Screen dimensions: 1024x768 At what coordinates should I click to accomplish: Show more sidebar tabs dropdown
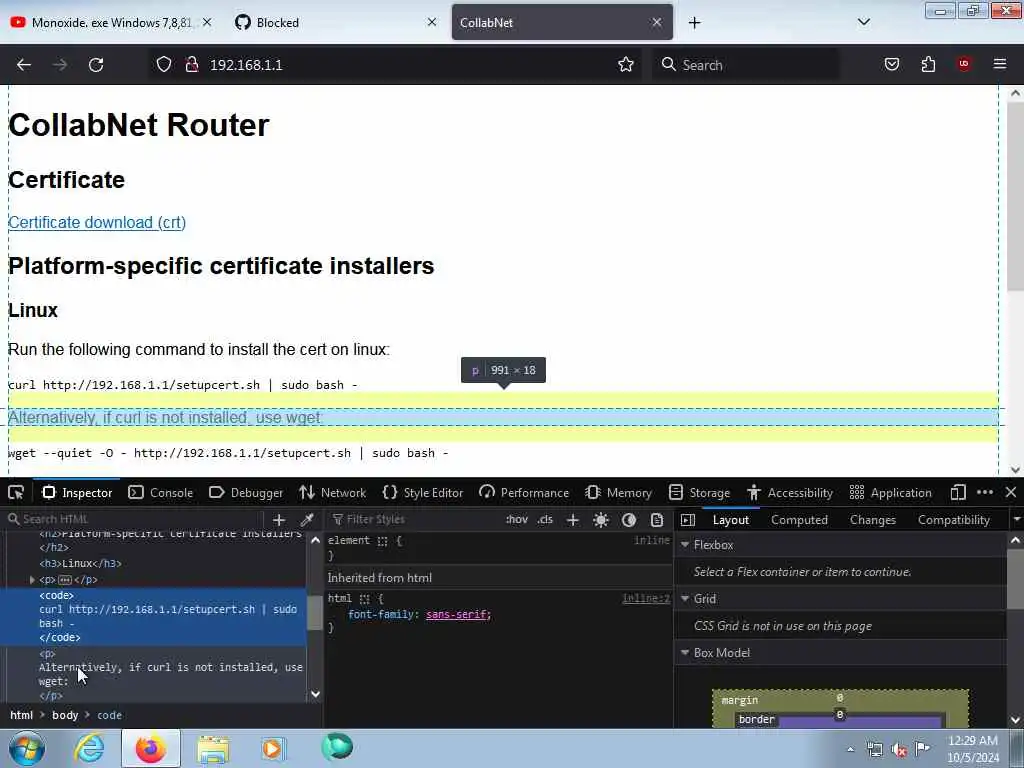[1016, 520]
